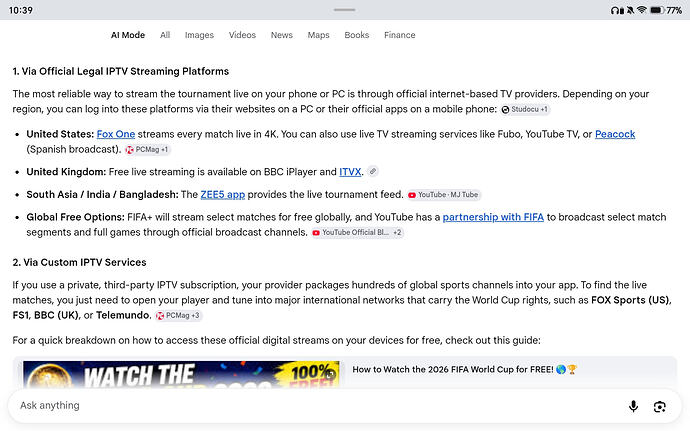Open Google Lens camera search icon
This screenshot has width=690, height=431.
pyautogui.click(x=659, y=406)
